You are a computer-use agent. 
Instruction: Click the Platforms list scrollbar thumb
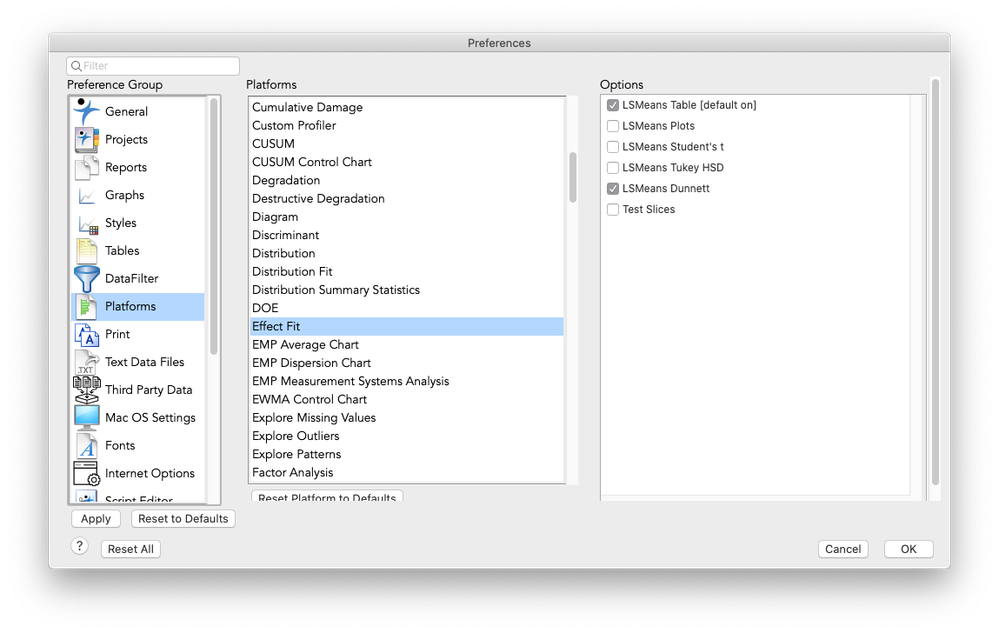[573, 177]
